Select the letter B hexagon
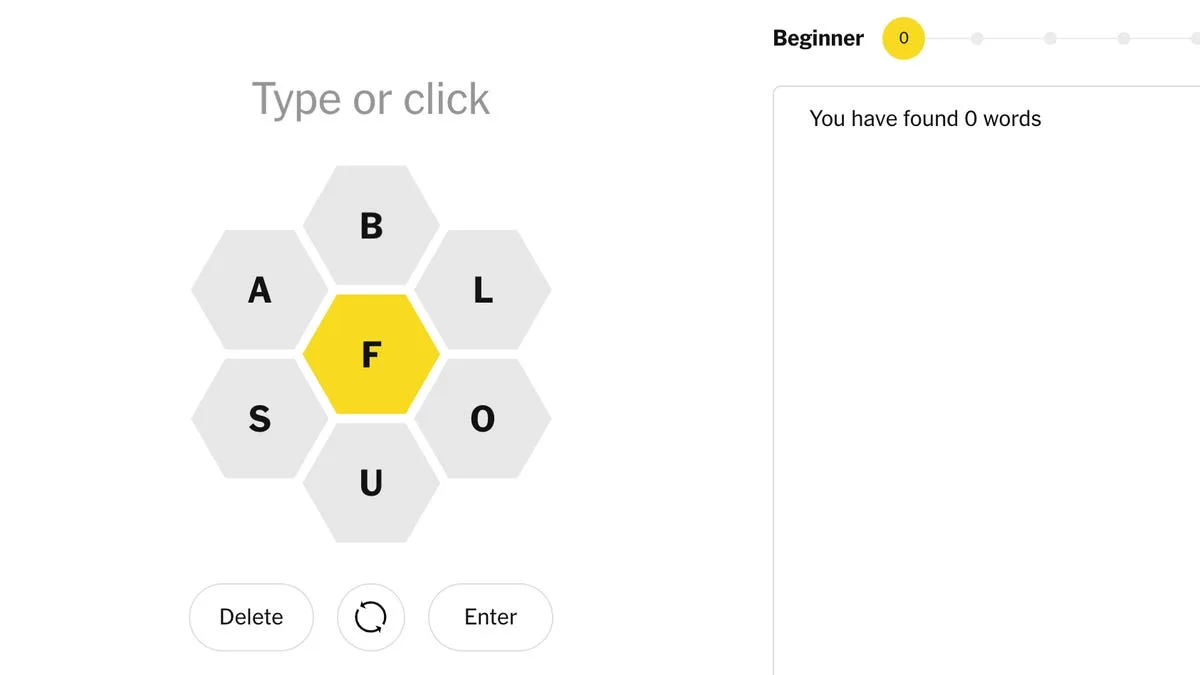The image size is (1200, 675). [x=371, y=227]
